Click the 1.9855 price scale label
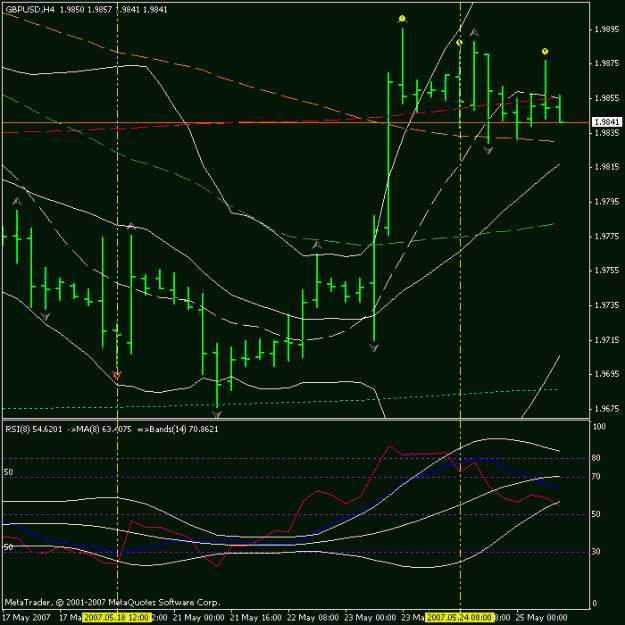 pyautogui.click(x=607, y=98)
